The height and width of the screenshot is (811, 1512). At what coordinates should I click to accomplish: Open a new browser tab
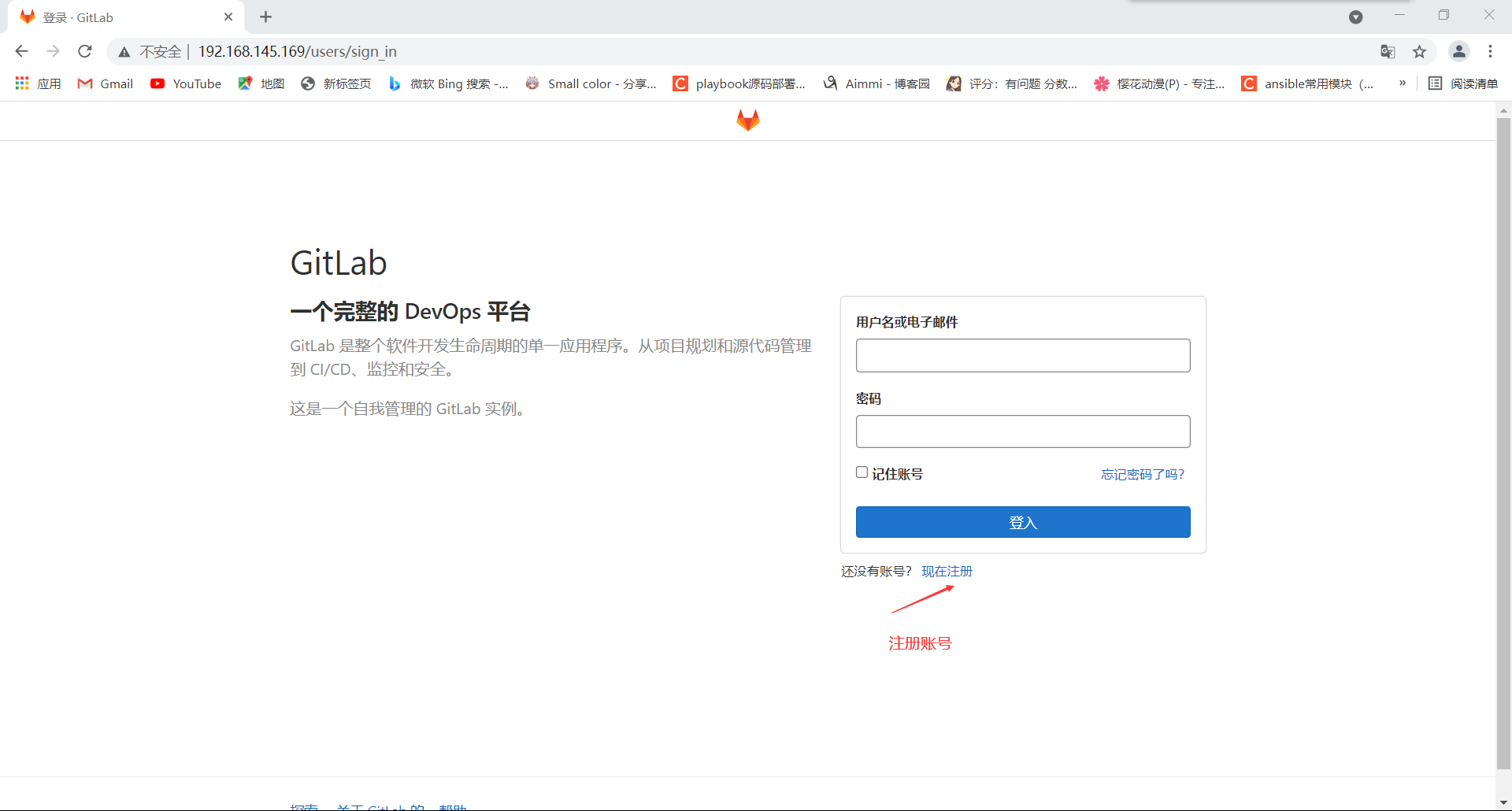pos(265,17)
